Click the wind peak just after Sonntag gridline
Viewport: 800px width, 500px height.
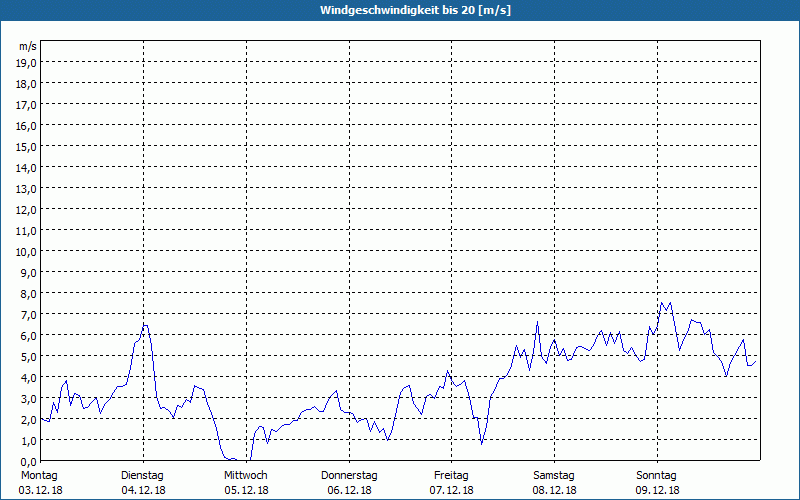[662, 303]
